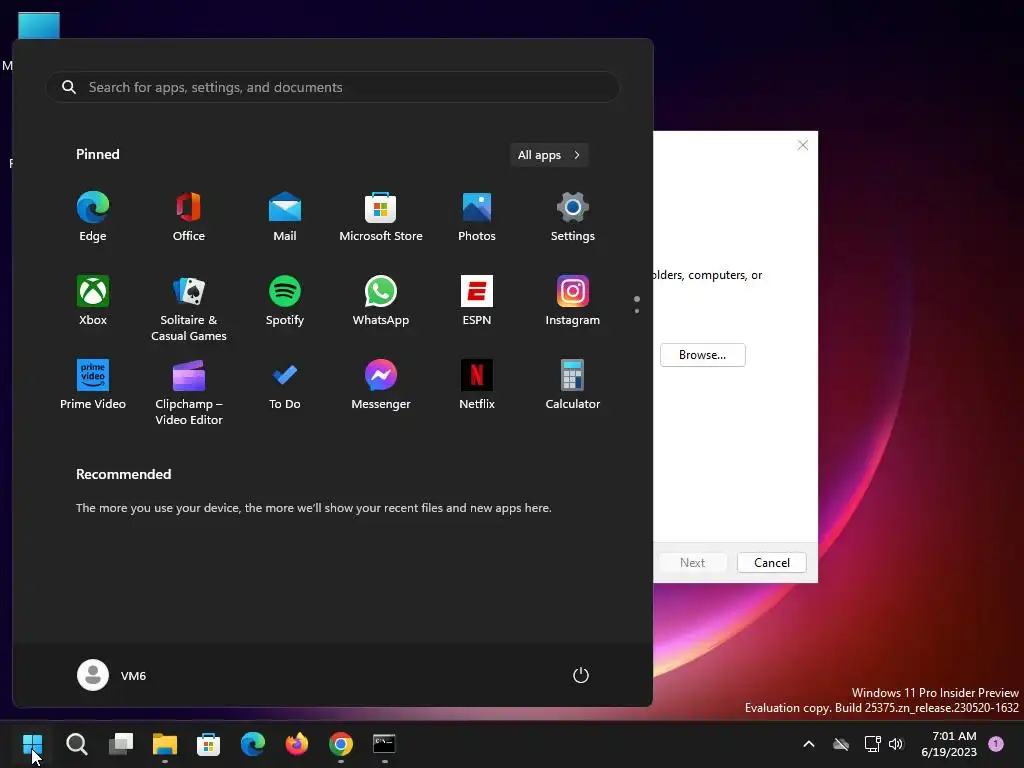Open Clipchamp Video Editor
This screenshot has width=1024, height=768.
click(189, 392)
